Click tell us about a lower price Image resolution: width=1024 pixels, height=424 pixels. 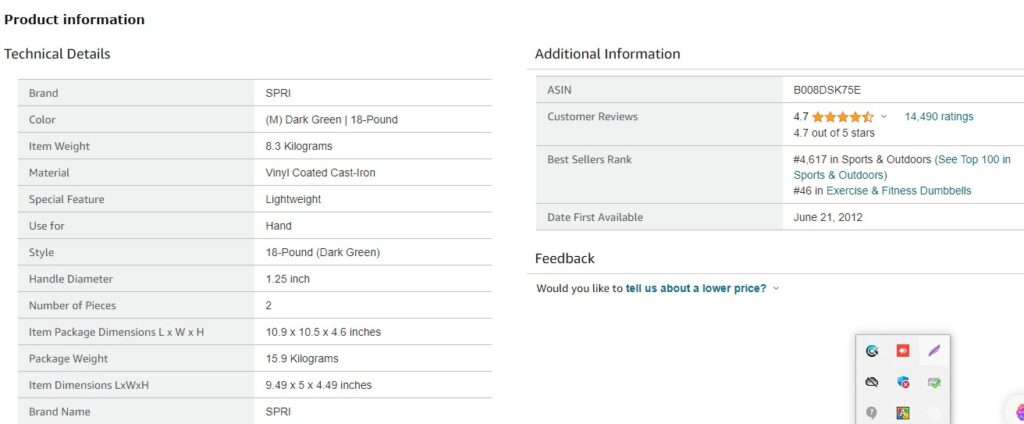[x=696, y=288]
